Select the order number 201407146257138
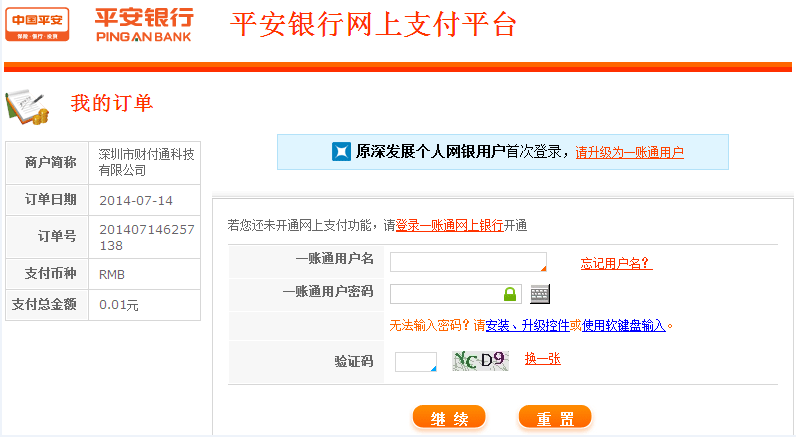The width and height of the screenshot is (796, 437). pos(147,238)
